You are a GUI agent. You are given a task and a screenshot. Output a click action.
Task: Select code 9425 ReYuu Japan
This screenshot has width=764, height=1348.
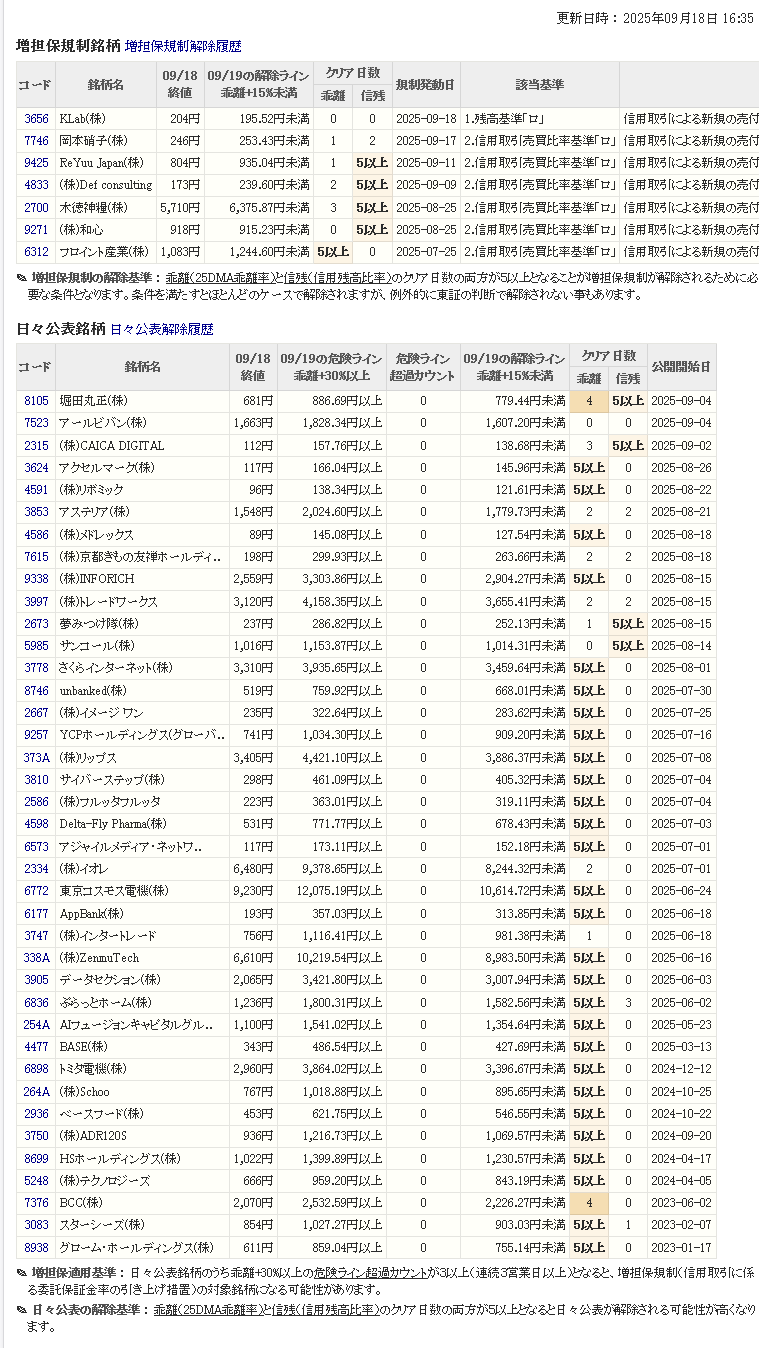click(x=36, y=163)
